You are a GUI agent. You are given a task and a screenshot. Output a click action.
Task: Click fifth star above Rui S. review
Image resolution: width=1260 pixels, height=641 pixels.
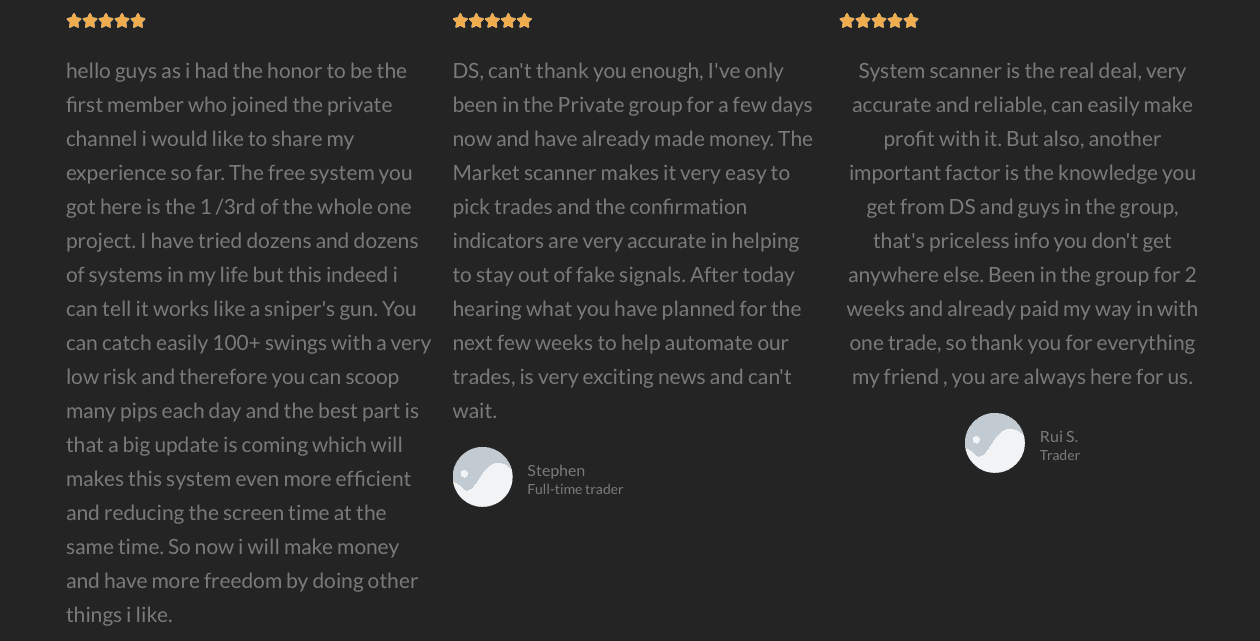point(911,21)
